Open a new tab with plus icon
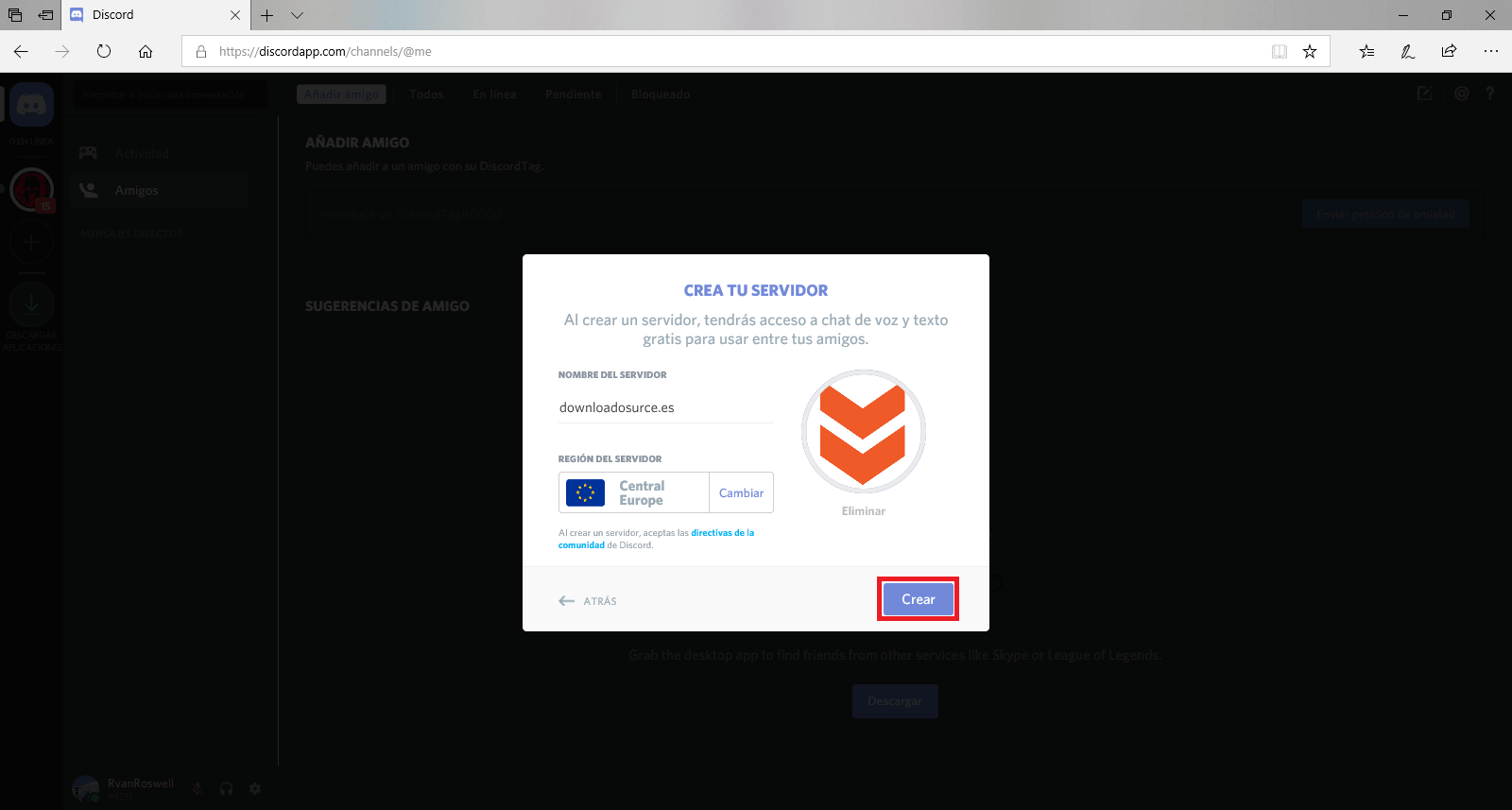 (x=267, y=15)
